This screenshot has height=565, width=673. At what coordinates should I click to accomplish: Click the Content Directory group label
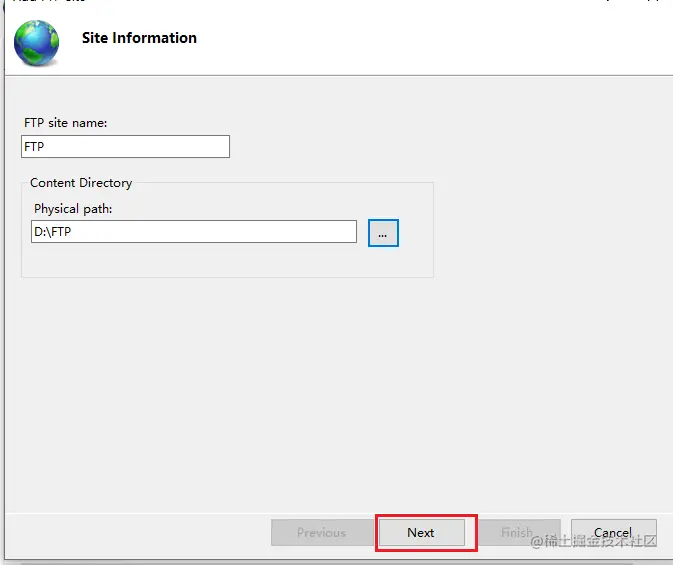pos(81,183)
